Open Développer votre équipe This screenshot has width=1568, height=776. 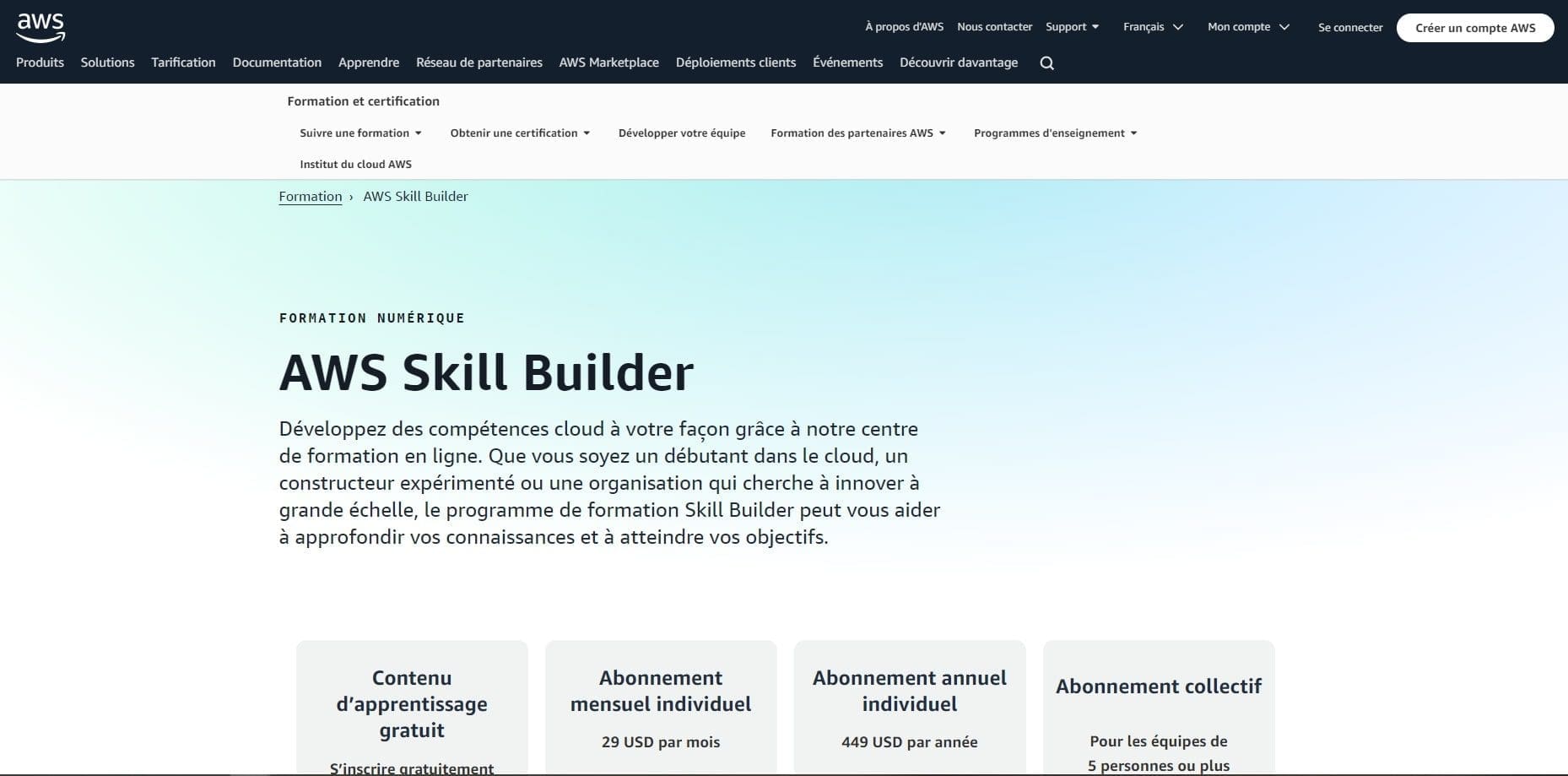point(682,133)
